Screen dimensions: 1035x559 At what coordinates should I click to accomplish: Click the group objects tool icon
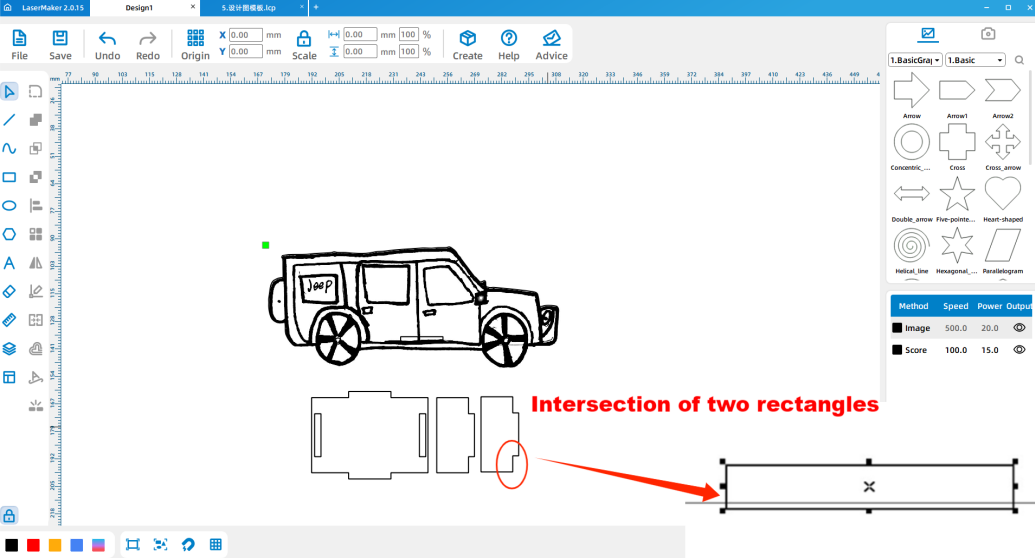[x=36, y=320]
